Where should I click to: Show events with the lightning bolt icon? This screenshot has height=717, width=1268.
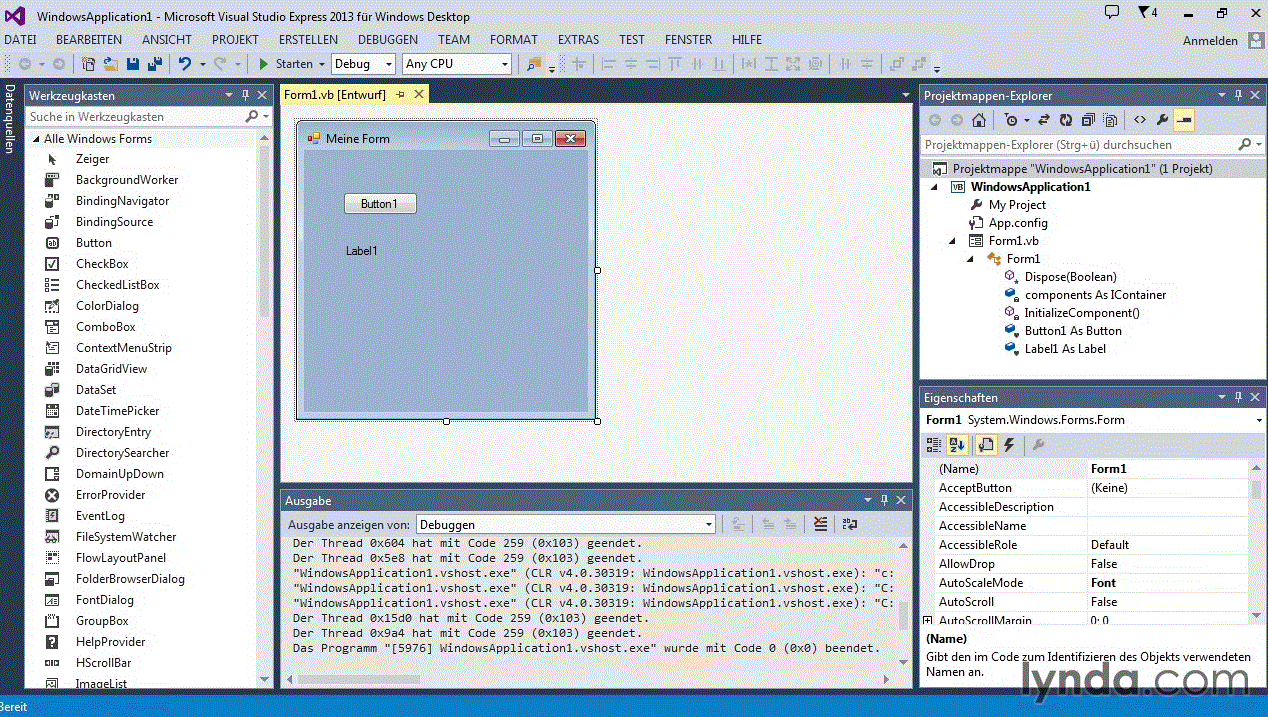pos(1009,445)
